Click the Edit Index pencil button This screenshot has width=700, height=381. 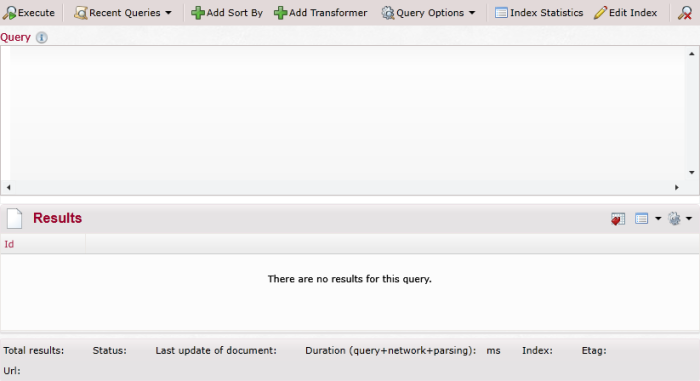(625, 13)
